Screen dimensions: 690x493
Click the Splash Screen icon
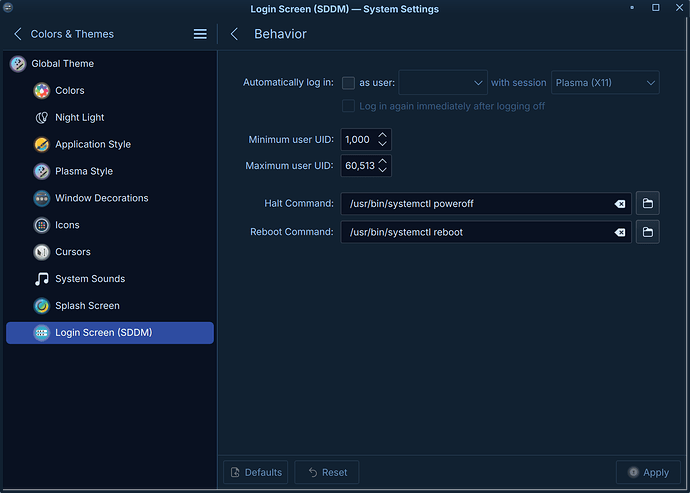tap(41, 305)
